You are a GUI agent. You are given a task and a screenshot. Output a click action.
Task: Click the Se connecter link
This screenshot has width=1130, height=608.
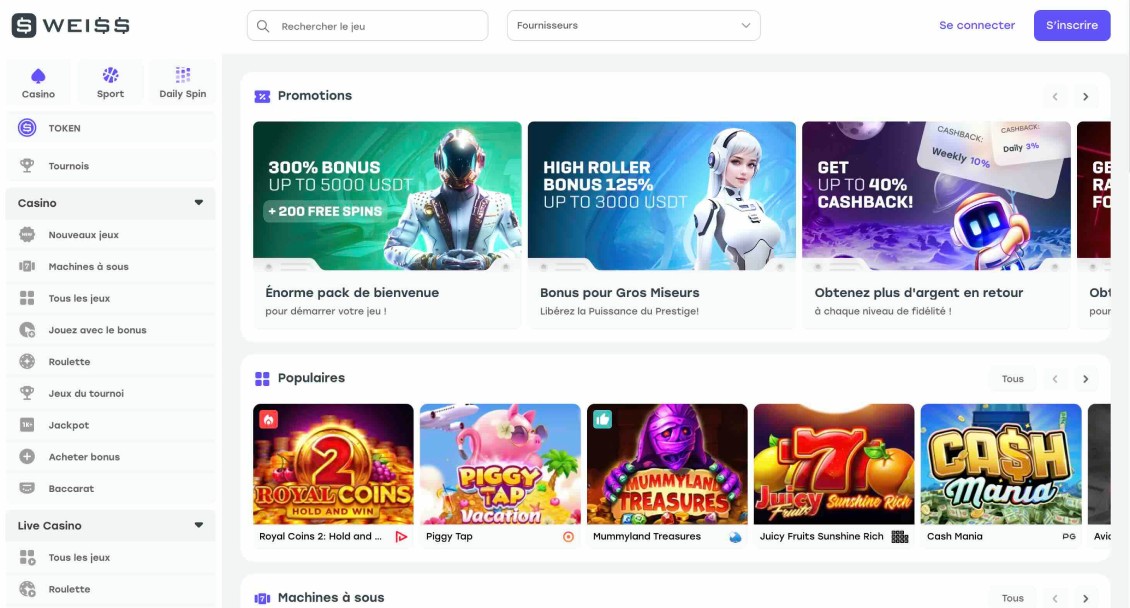coord(977,25)
